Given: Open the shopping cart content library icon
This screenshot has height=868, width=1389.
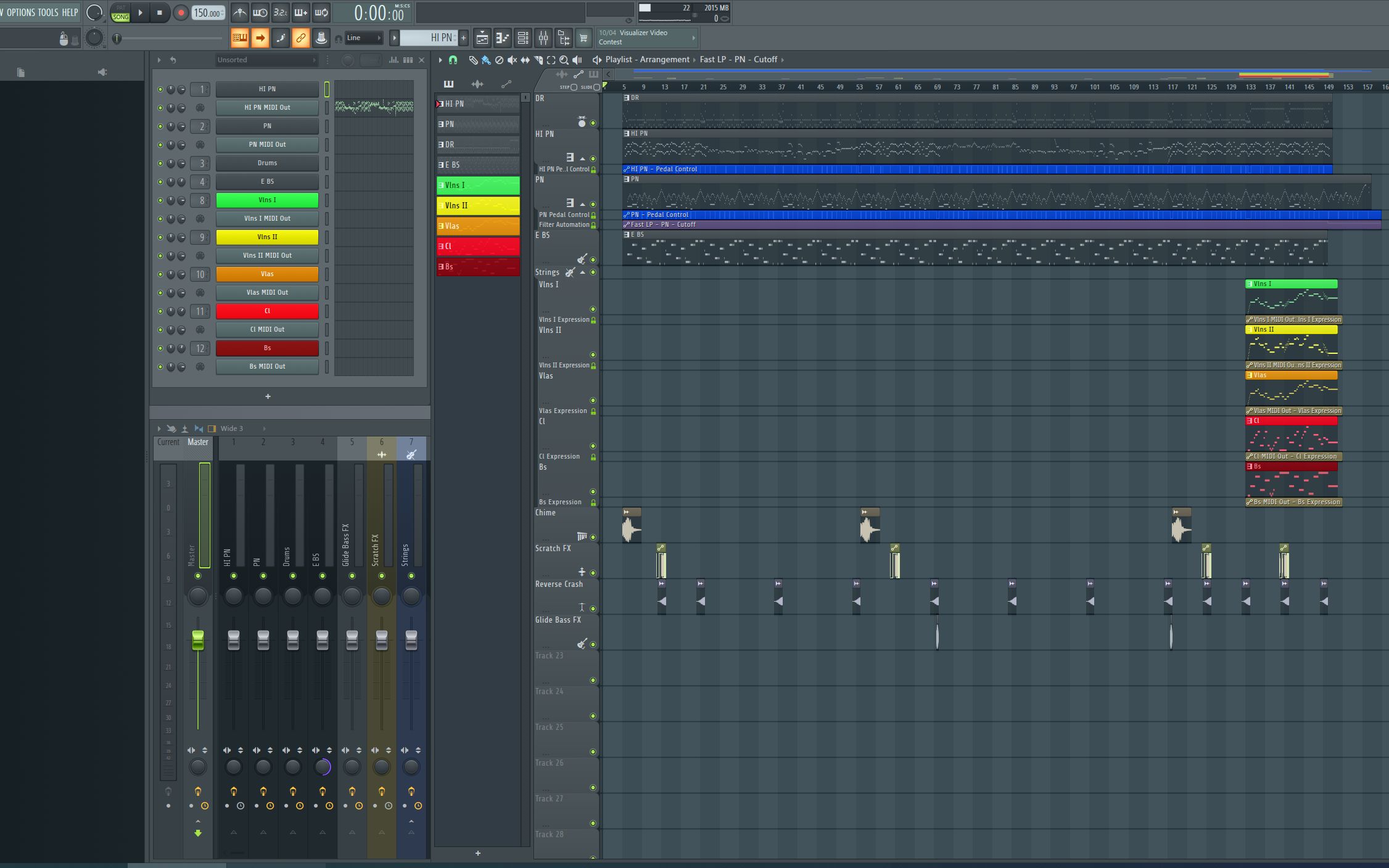Looking at the screenshot, I should (583, 38).
